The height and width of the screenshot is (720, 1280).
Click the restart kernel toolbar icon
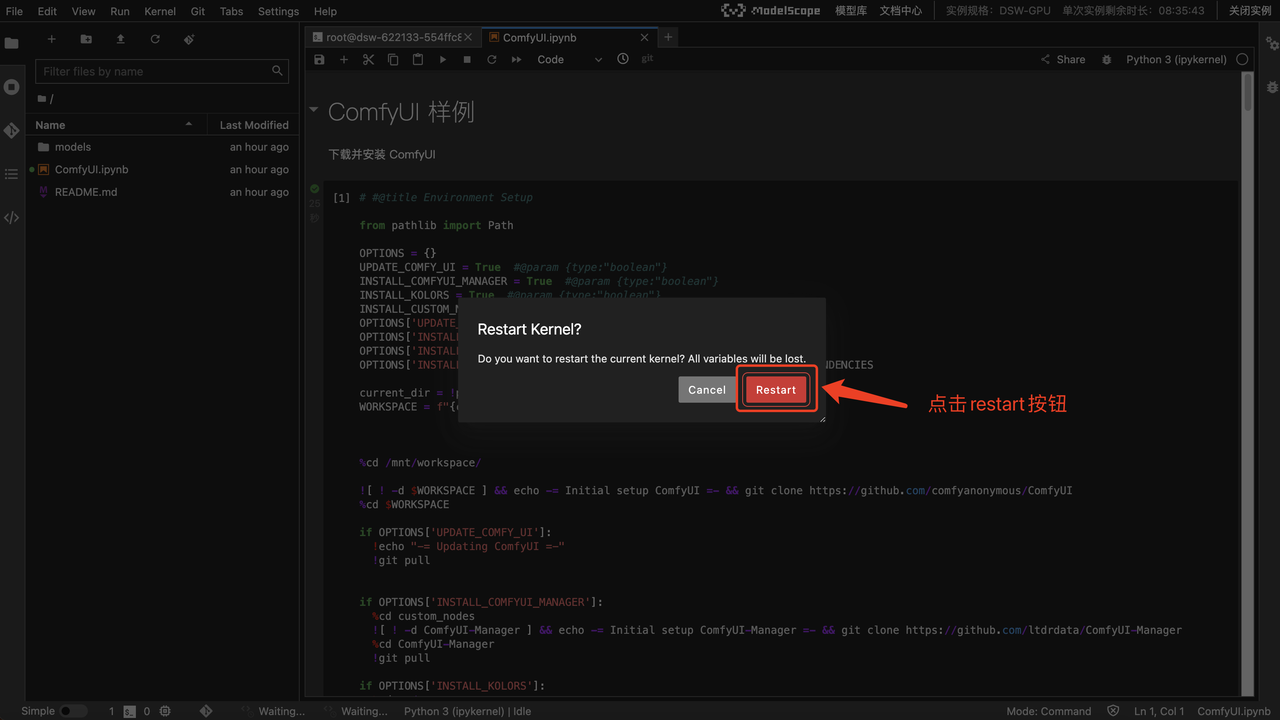point(492,59)
